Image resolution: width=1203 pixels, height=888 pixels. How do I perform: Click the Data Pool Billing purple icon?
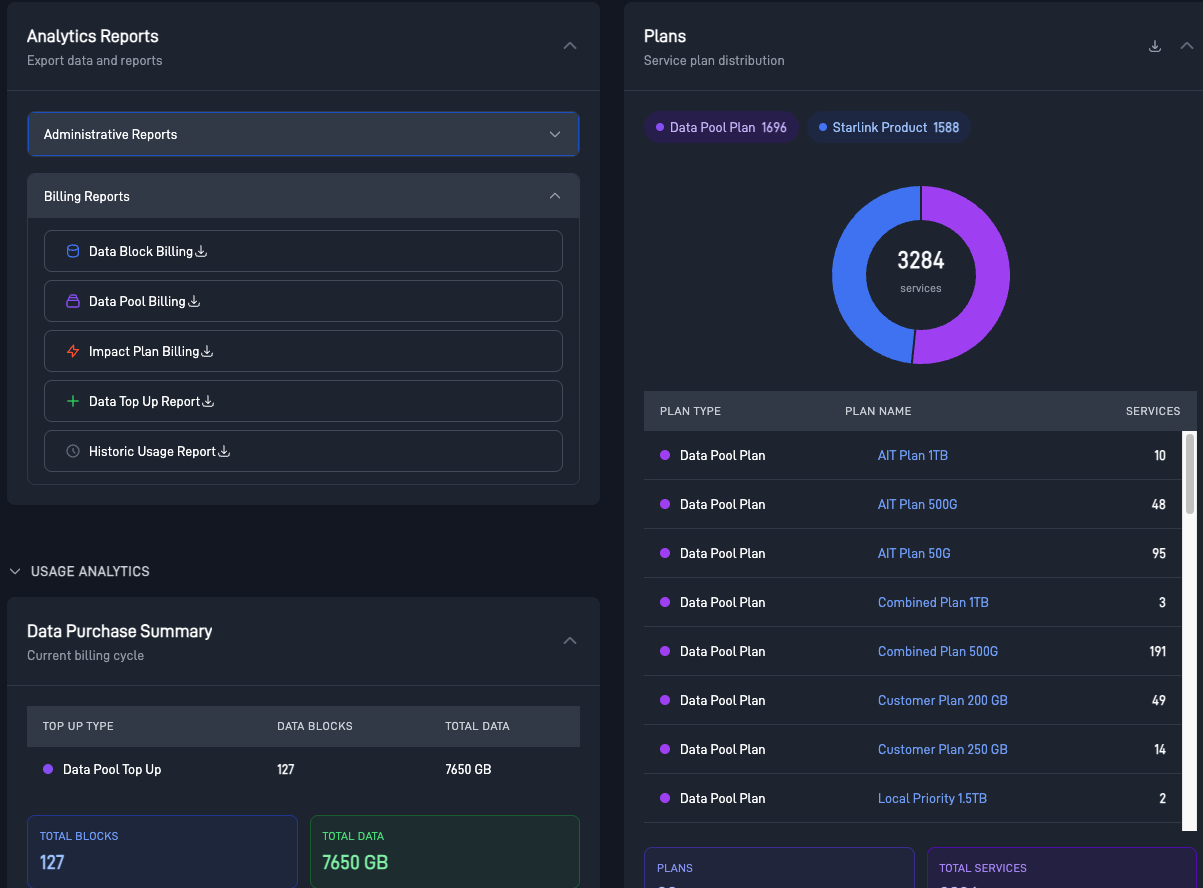(72, 301)
